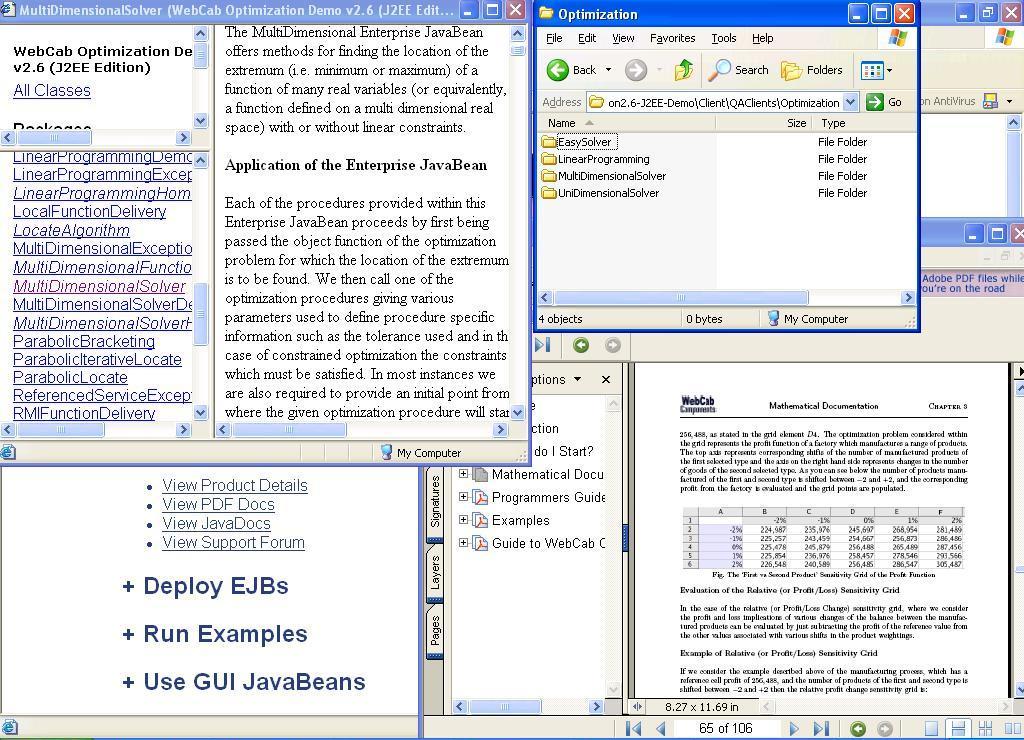Switch to the Pages side tab
The height and width of the screenshot is (740, 1024).
pos(436,630)
